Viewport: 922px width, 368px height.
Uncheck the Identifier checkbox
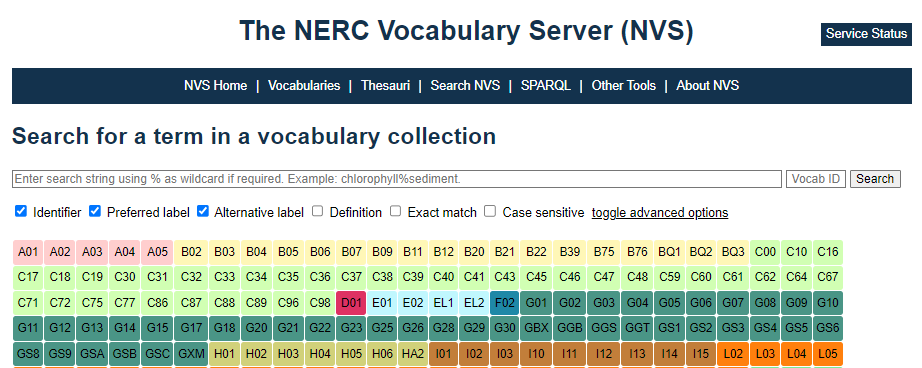pyautogui.click(x=21, y=211)
